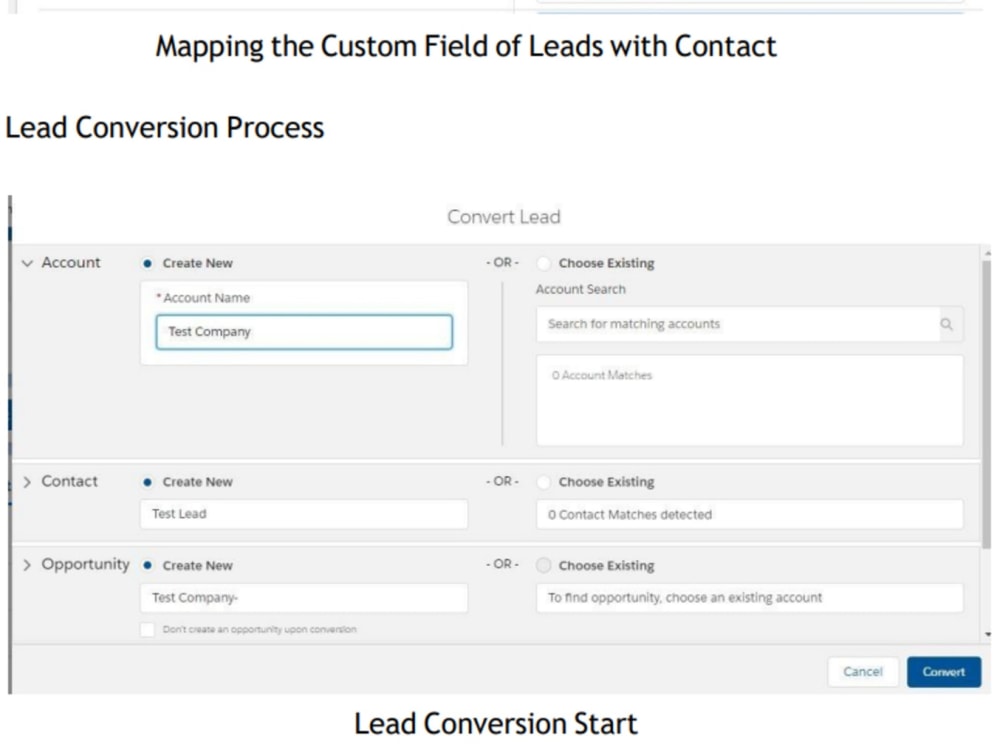The height and width of the screenshot is (750, 1000).
Task: Click the Test Company- opportunity name field
Action: [x=303, y=598]
